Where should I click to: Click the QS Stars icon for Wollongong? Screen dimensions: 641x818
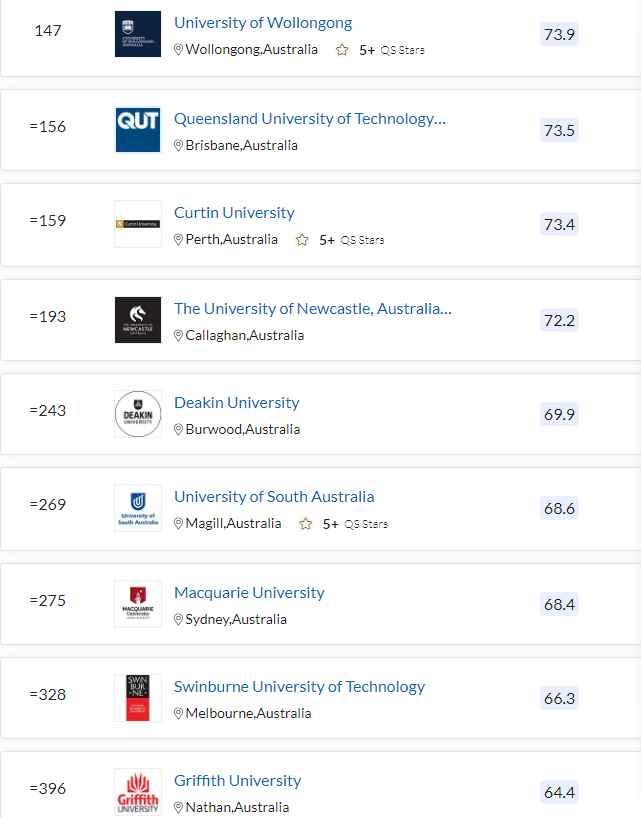pyautogui.click(x=342, y=50)
